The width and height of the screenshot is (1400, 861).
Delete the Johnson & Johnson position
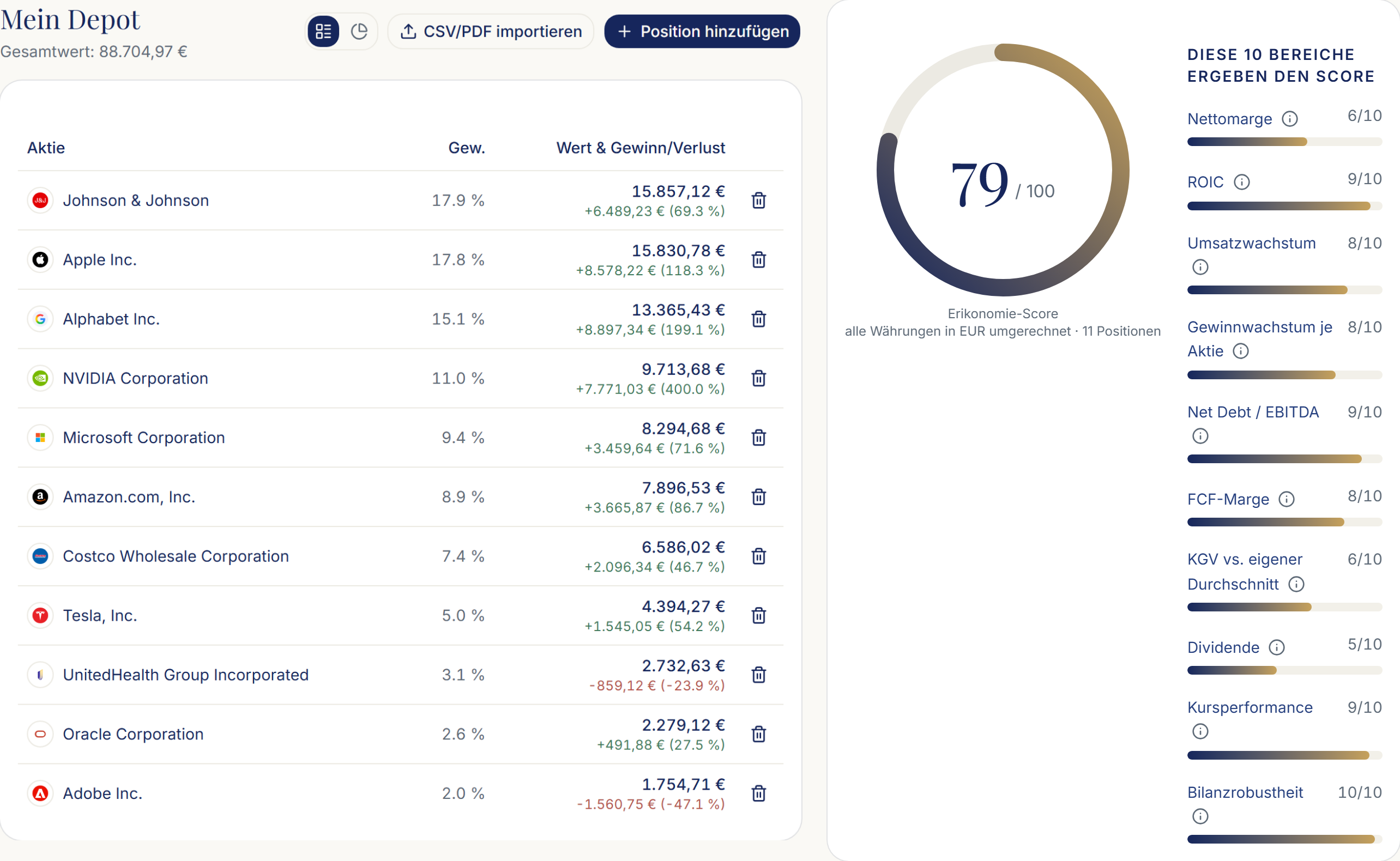[x=759, y=201]
